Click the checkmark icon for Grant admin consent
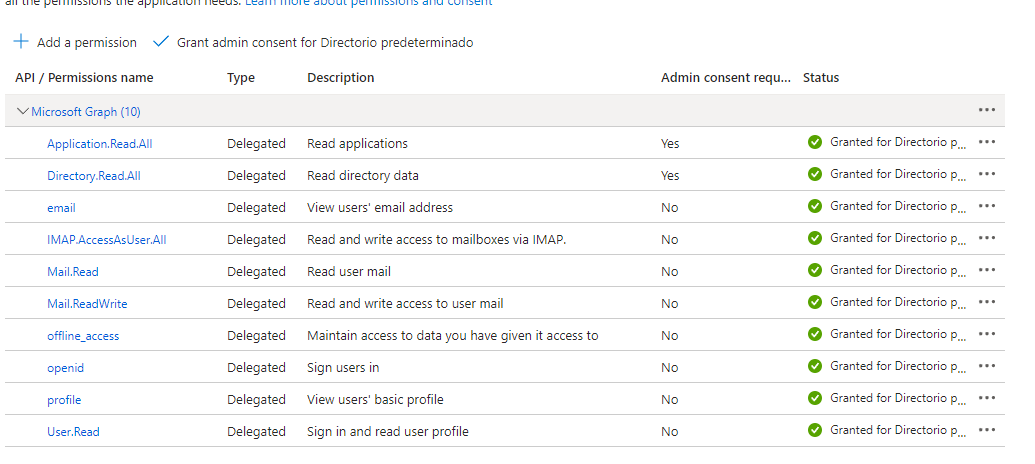The width and height of the screenshot is (1035, 464). coord(160,42)
